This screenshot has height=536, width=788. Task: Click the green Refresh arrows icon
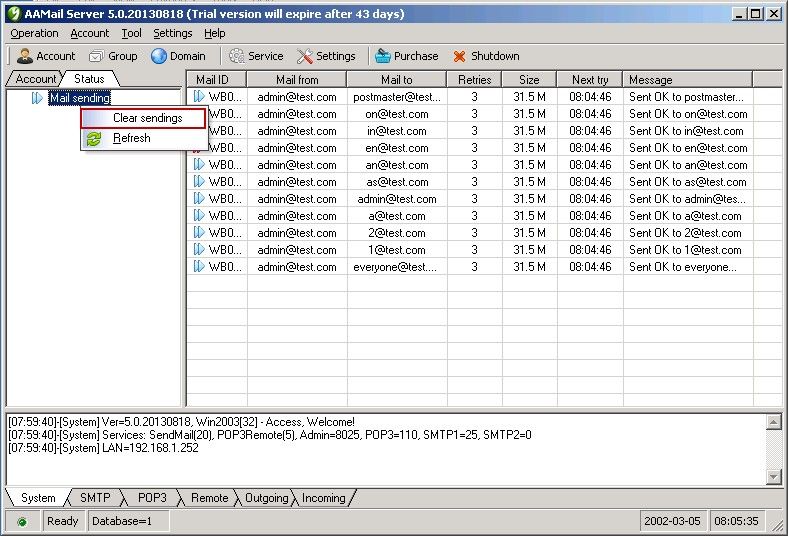point(94,139)
